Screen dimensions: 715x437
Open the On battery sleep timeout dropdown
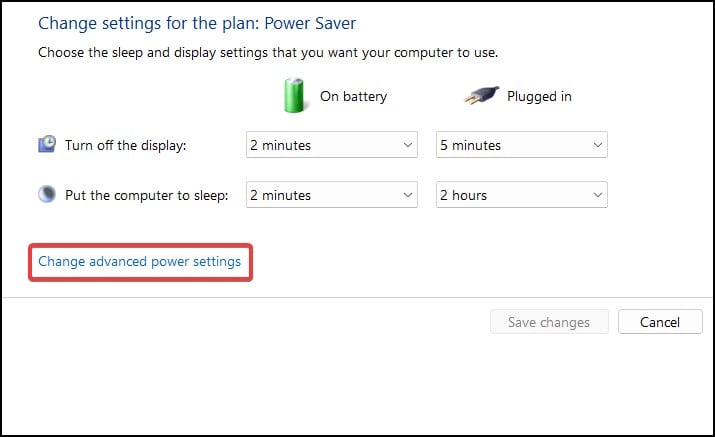[x=332, y=195]
